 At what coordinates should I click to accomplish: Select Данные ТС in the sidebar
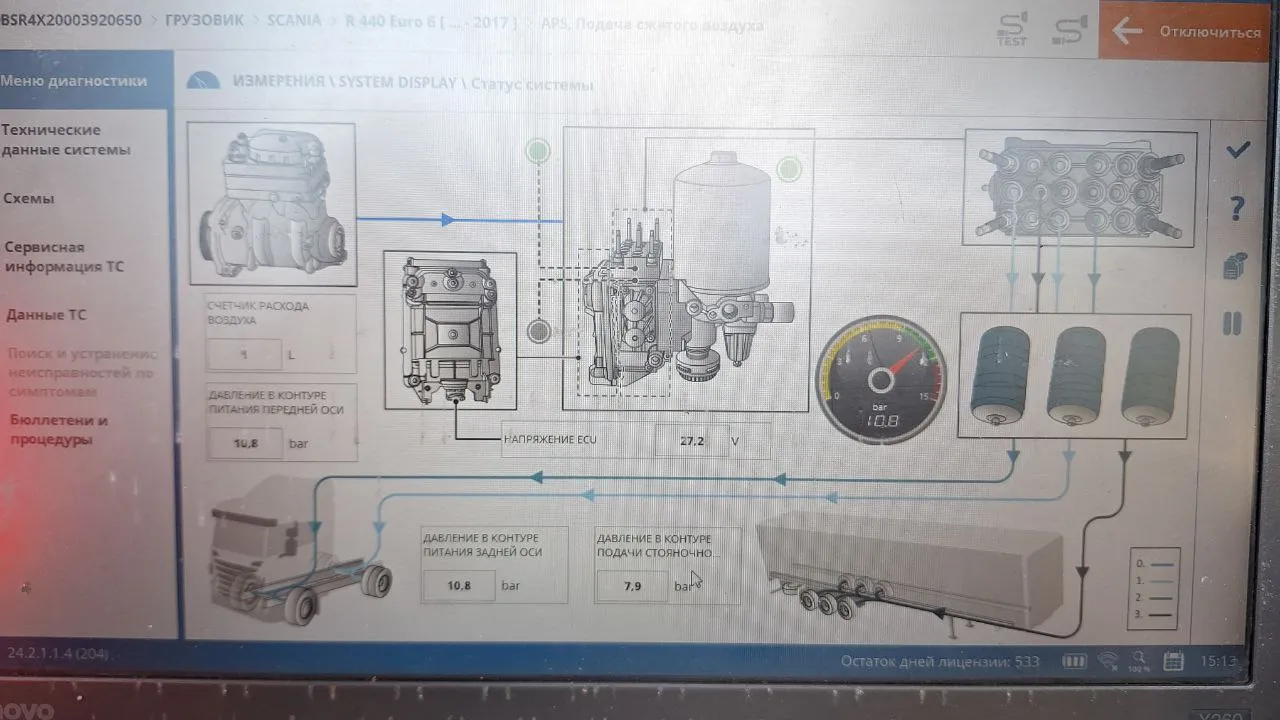point(46,314)
